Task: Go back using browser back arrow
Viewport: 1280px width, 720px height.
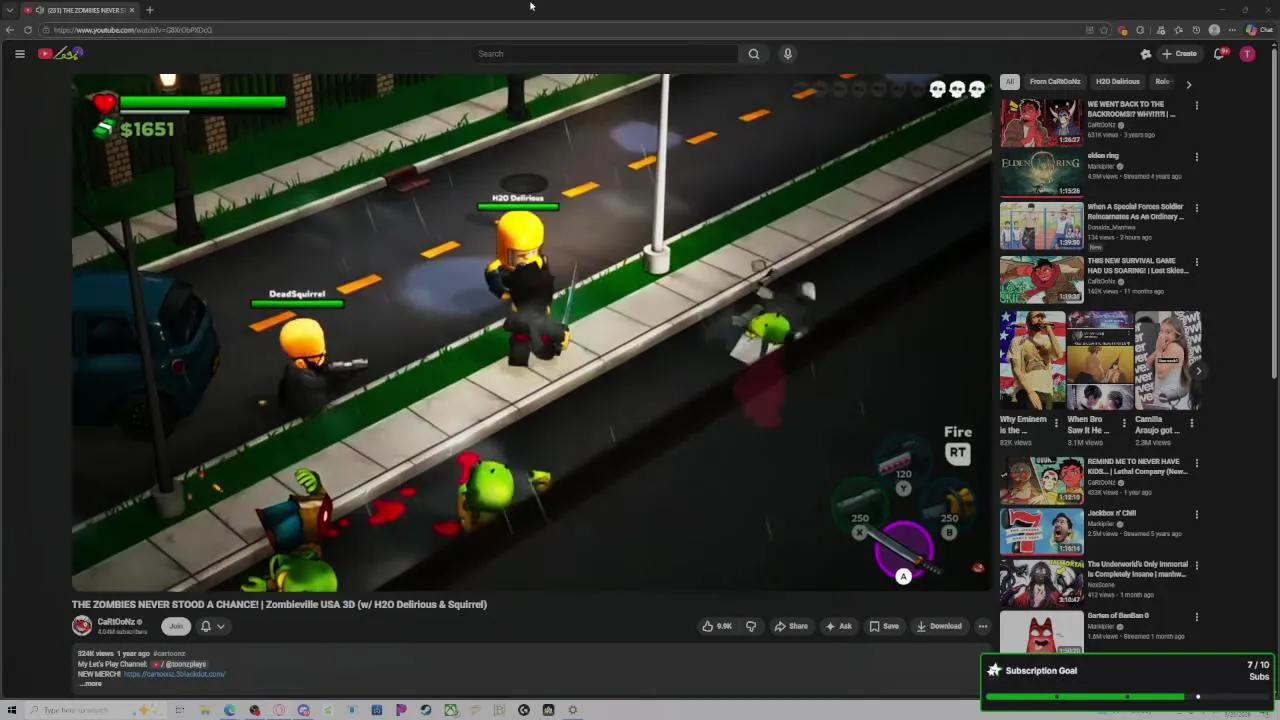Action: [10, 30]
